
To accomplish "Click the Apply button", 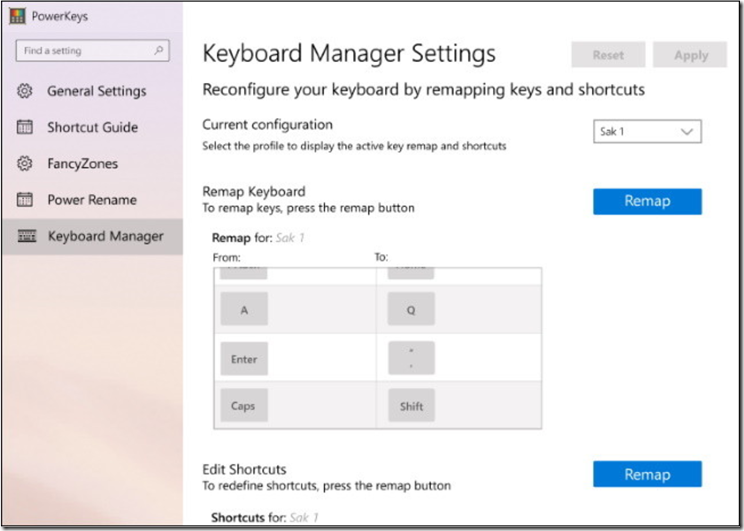I will coord(690,55).
